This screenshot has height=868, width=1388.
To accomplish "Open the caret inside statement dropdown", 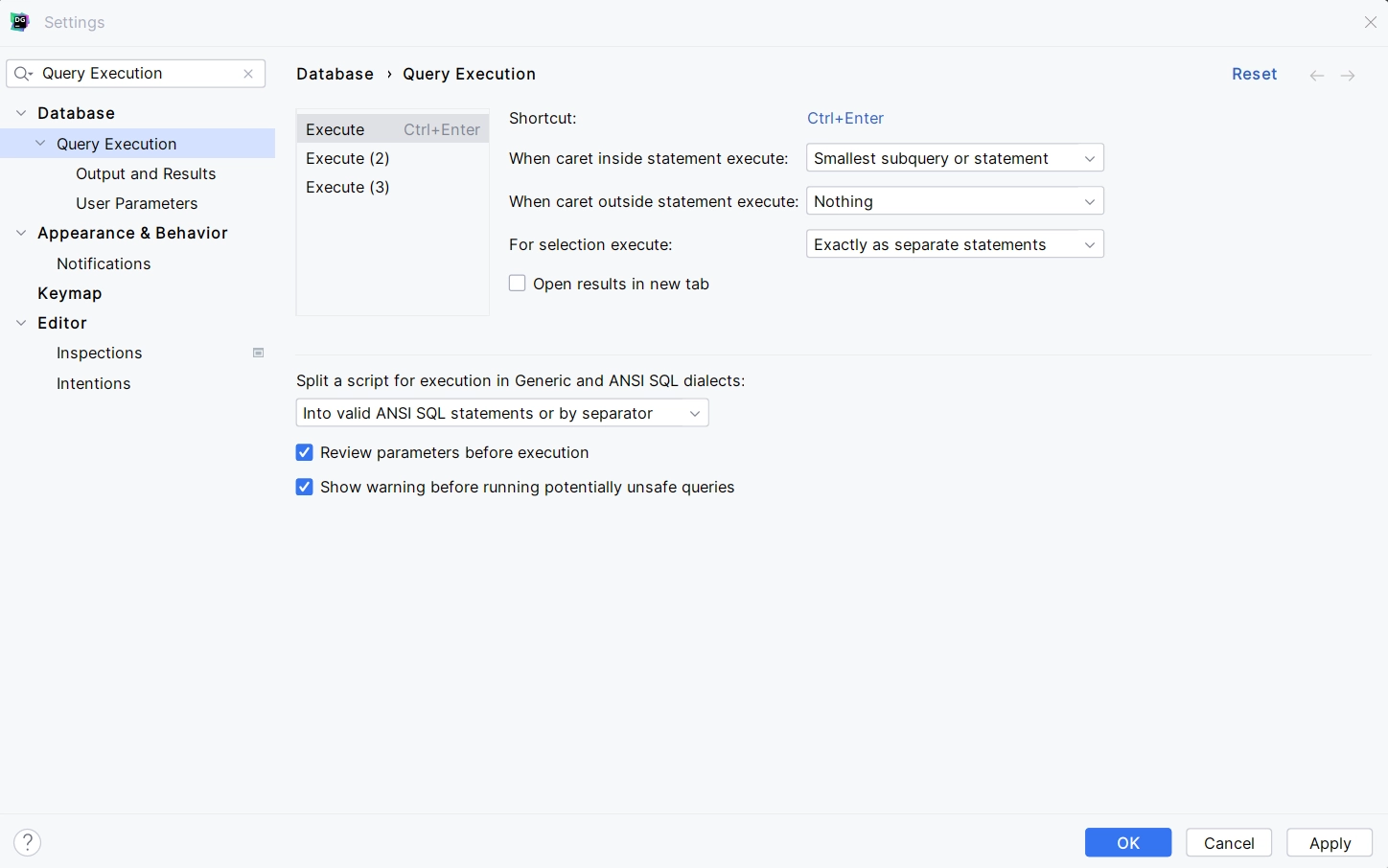I will (955, 158).
